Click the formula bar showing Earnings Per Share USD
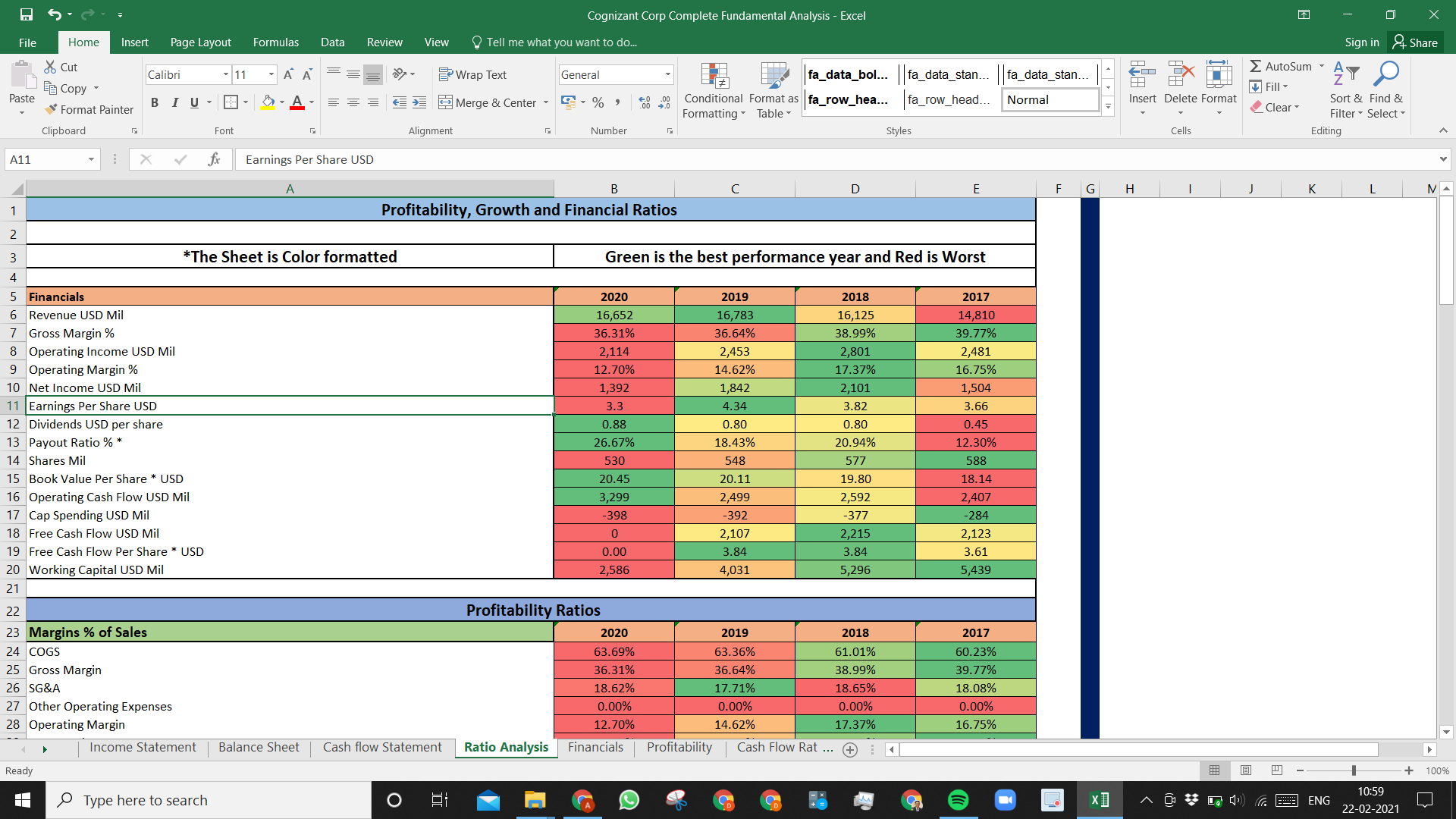Viewport: 1456px width, 819px height. tap(834, 159)
